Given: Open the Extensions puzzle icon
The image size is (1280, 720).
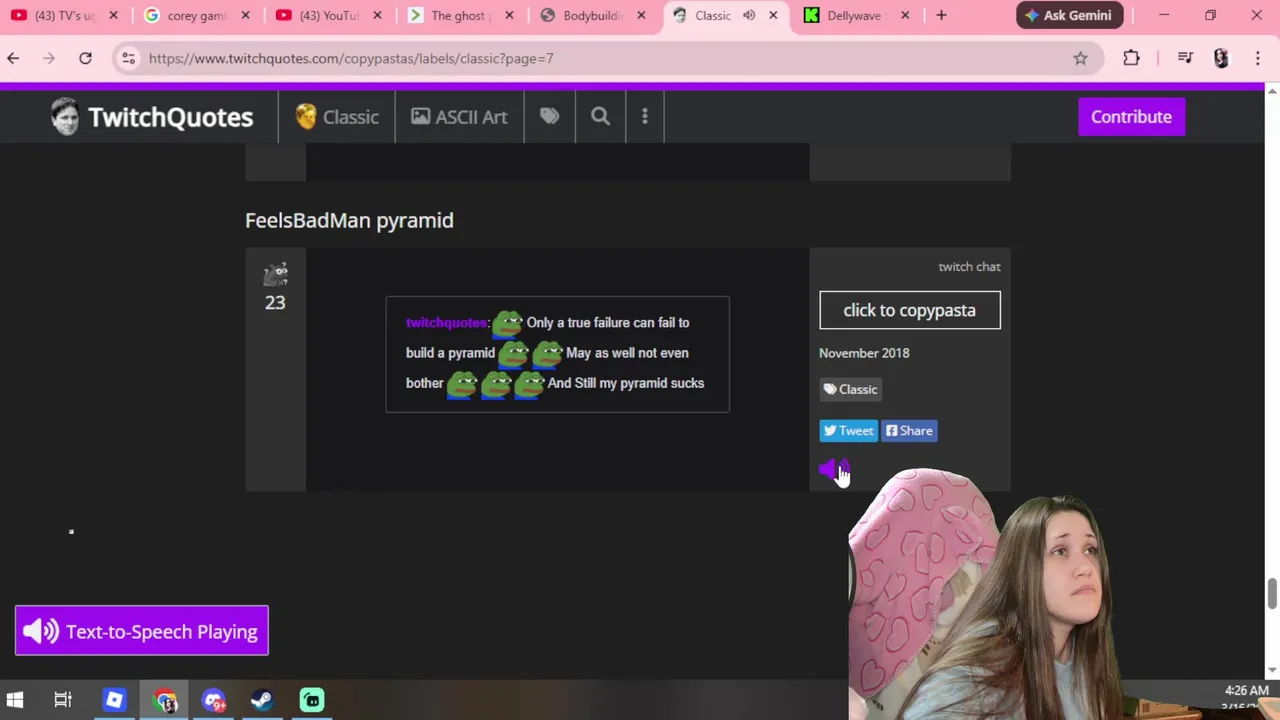Looking at the screenshot, I should pyautogui.click(x=1131, y=58).
